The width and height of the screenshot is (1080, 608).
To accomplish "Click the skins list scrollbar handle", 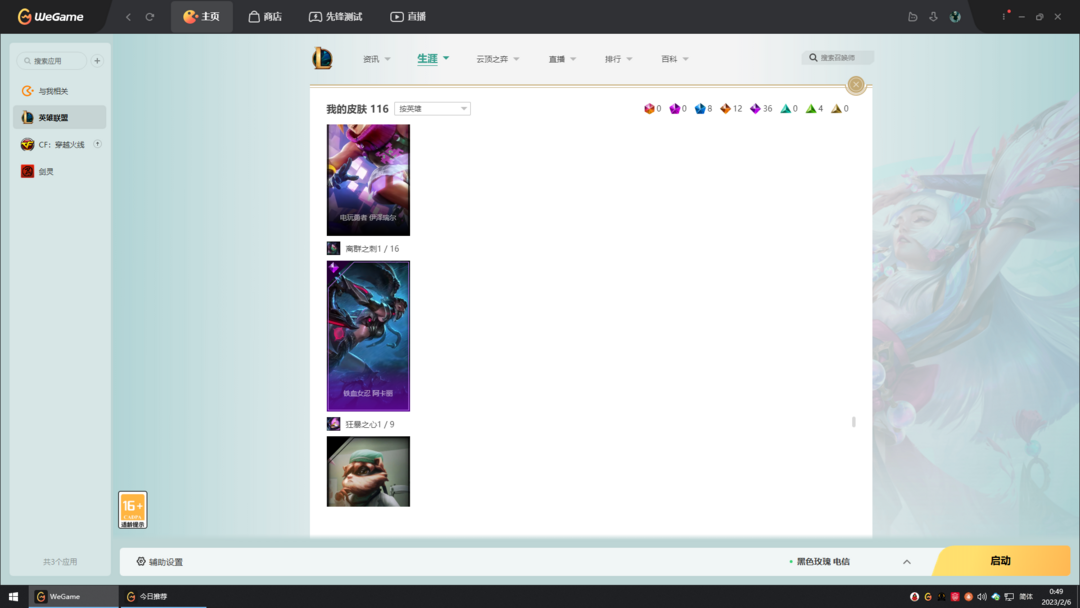I will [853, 421].
